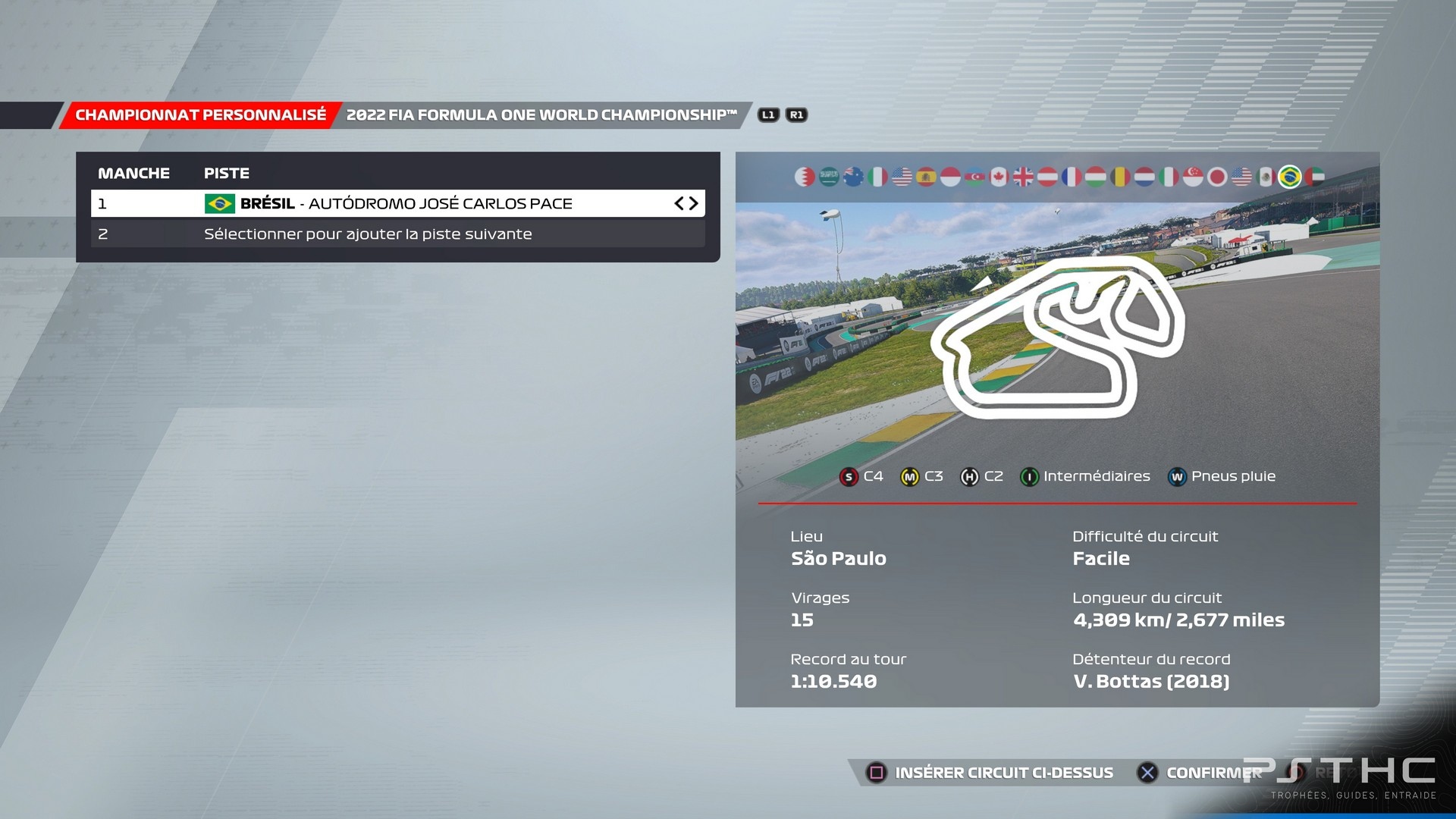Select 'Sélectionner pour ajouter la piste suivante' row
This screenshot has height=819, width=1456.
click(x=398, y=234)
